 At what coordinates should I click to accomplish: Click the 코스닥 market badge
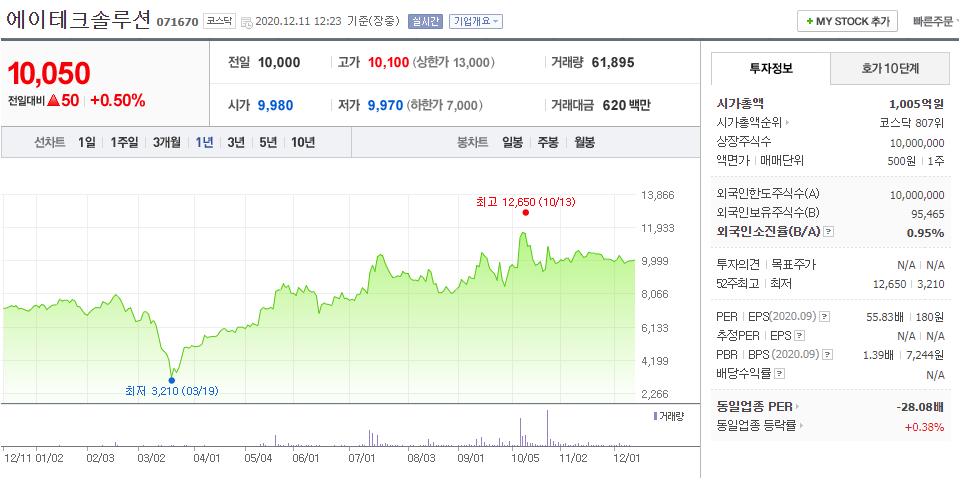tap(219, 21)
